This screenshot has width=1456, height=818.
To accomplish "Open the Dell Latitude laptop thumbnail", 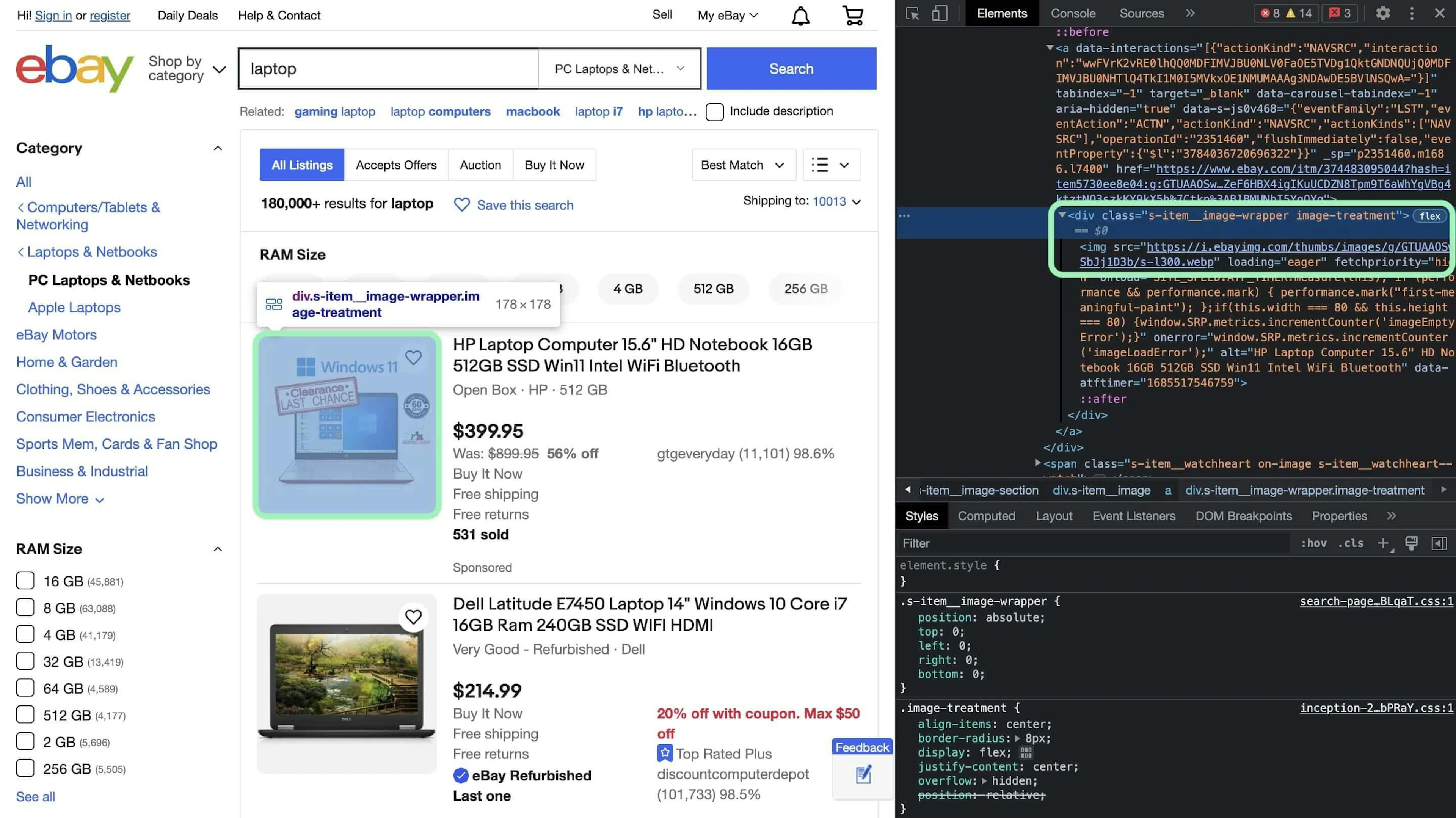I will tap(347, 683).
